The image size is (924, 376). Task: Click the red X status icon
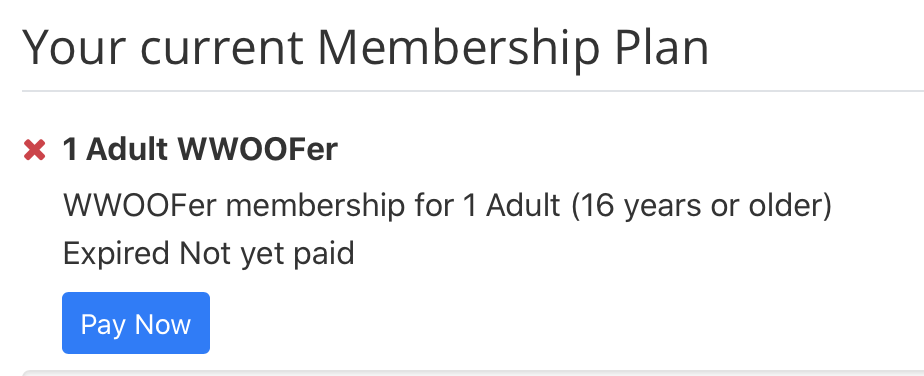[x=34, y=150]
